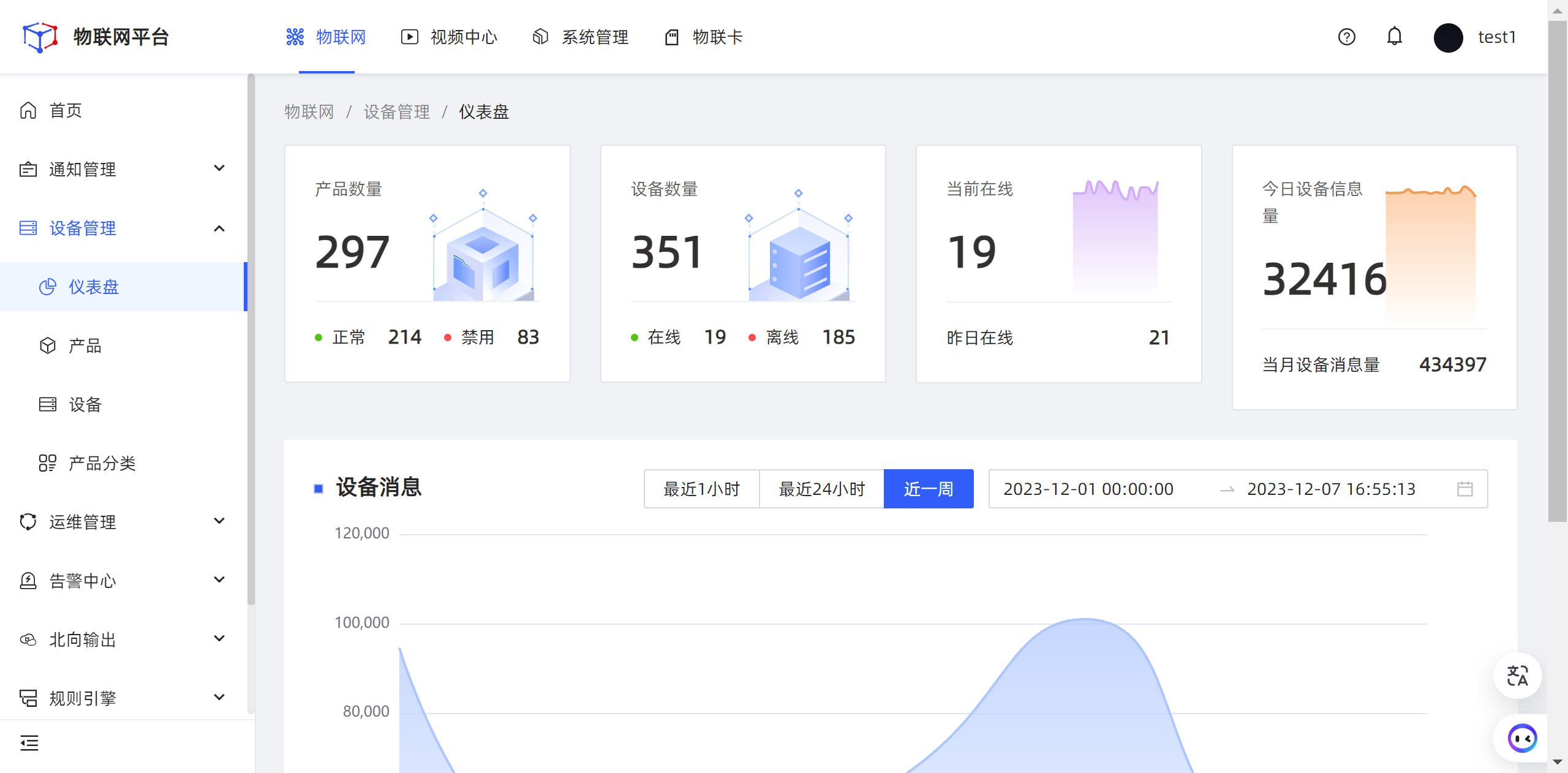Image resolution: width=1568 pixels, height=773 pixels.
Task: Click 设备管理 breadcrumb link
Action: point(397,112)
